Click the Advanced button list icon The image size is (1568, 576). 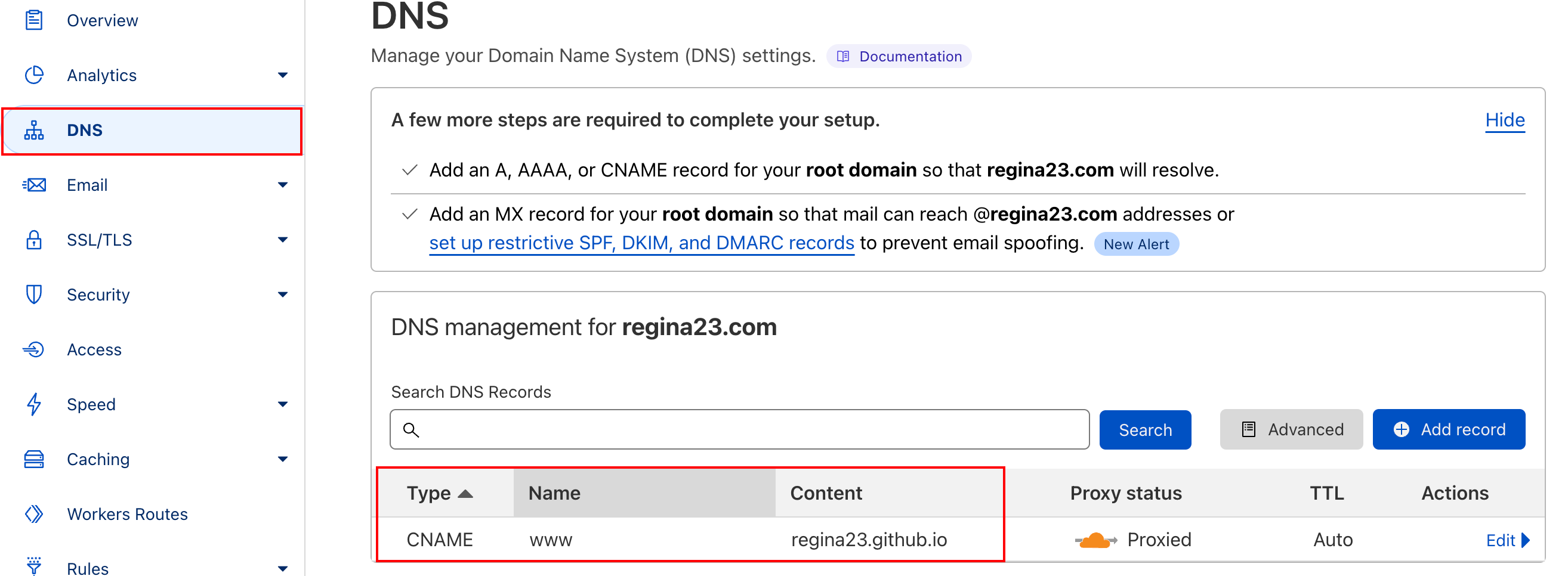pyautogui.click(x=1248, y=429)
